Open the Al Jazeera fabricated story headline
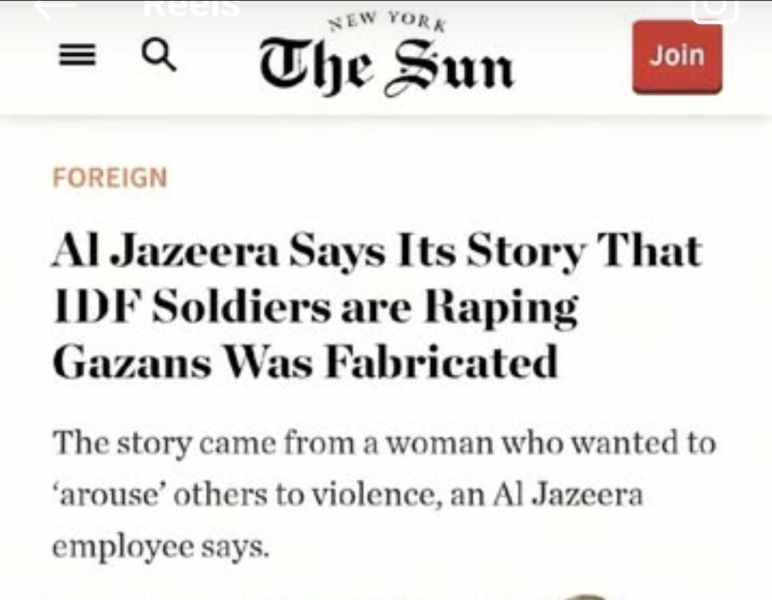Viewport: 772px width, 600px height. 377,307
